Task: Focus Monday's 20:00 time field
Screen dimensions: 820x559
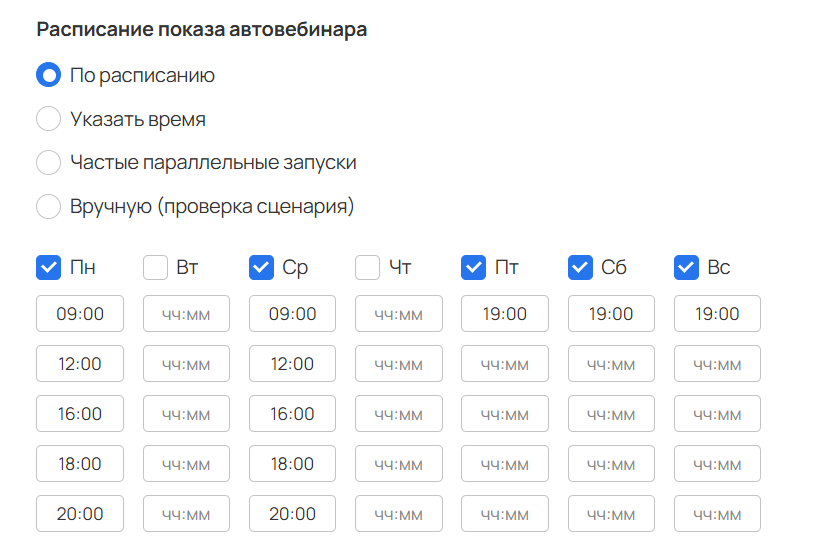Action: (x=80, y=514)
